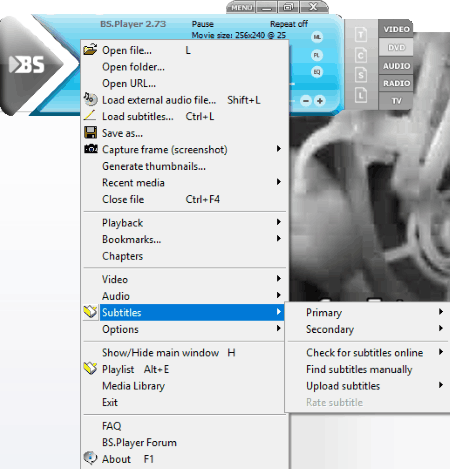Expand Check for subtitles online submenu
450x469 pixels.
[367, 352]
